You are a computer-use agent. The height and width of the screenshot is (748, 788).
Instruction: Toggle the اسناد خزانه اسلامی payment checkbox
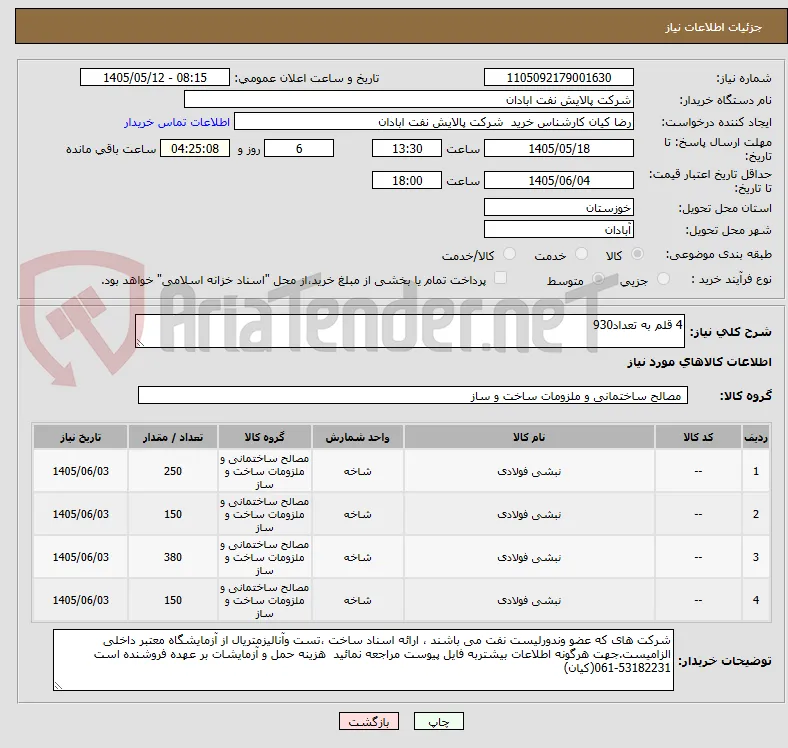coord(501,278)
